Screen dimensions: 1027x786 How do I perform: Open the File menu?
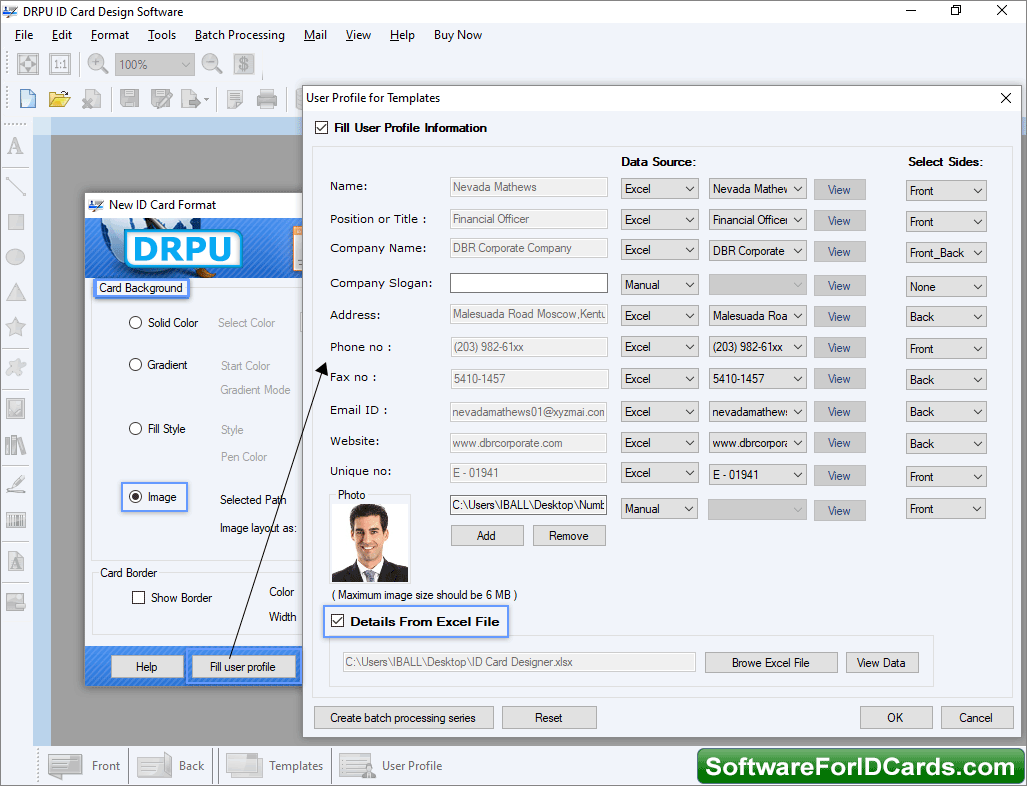pyautogui.click(x=24, y=35)
